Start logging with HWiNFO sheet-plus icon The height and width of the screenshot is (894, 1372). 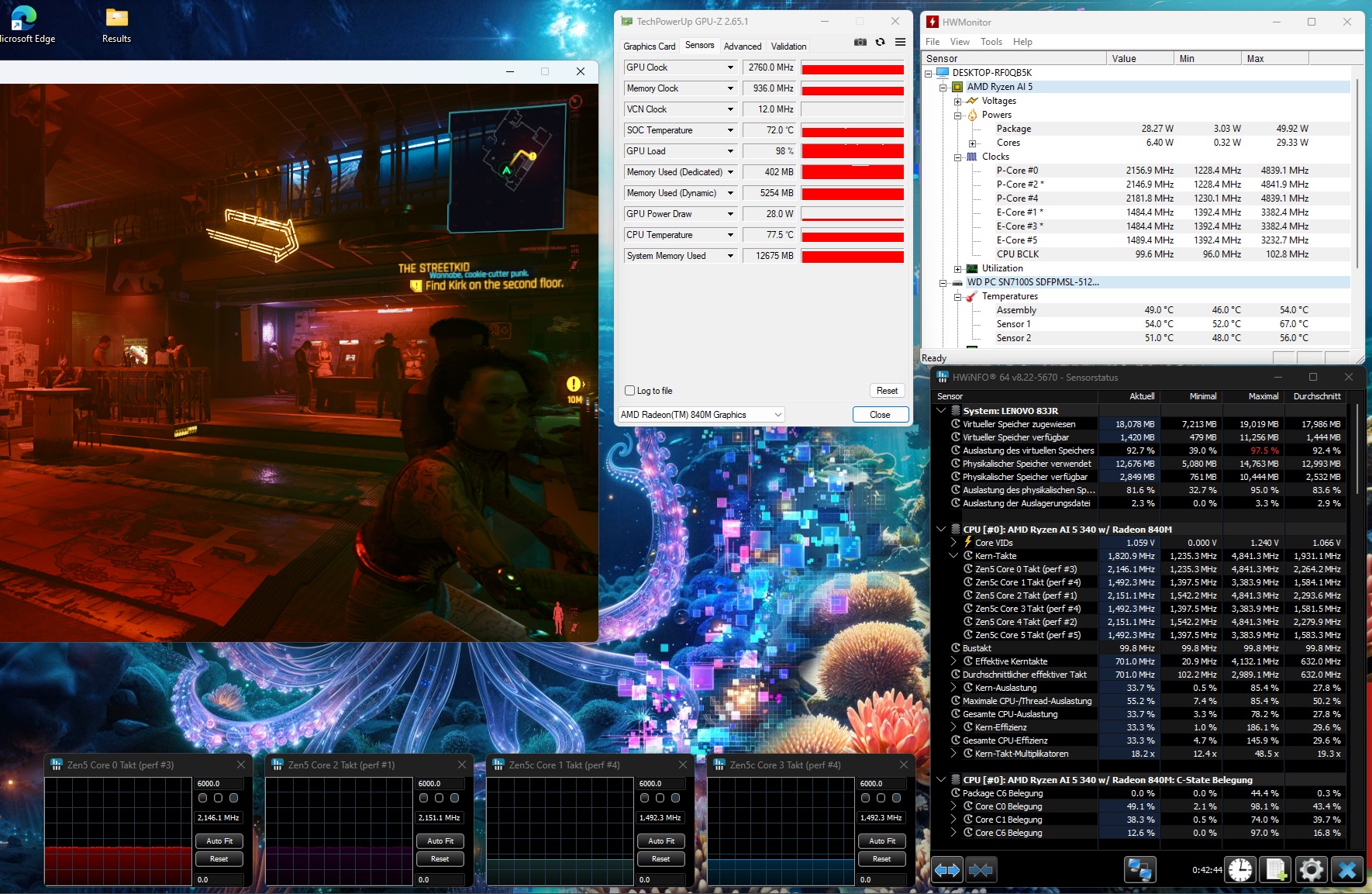[1275, 870]
